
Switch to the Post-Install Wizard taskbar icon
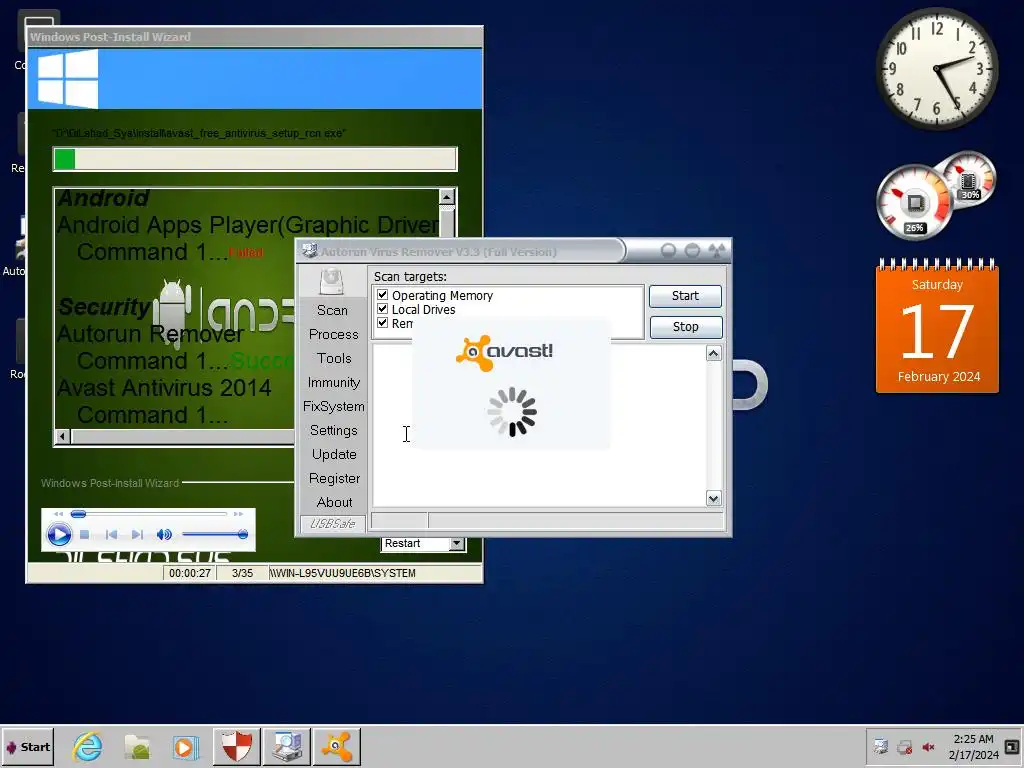tap(287, 746)
